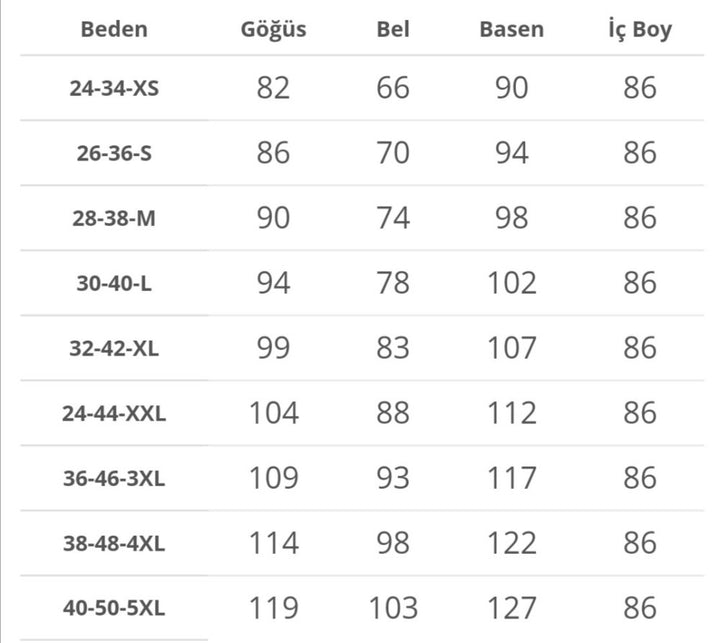This screenshot has width=720, height=643.
Task: Click the 26-36-S size label
Action: click(114, 153)
